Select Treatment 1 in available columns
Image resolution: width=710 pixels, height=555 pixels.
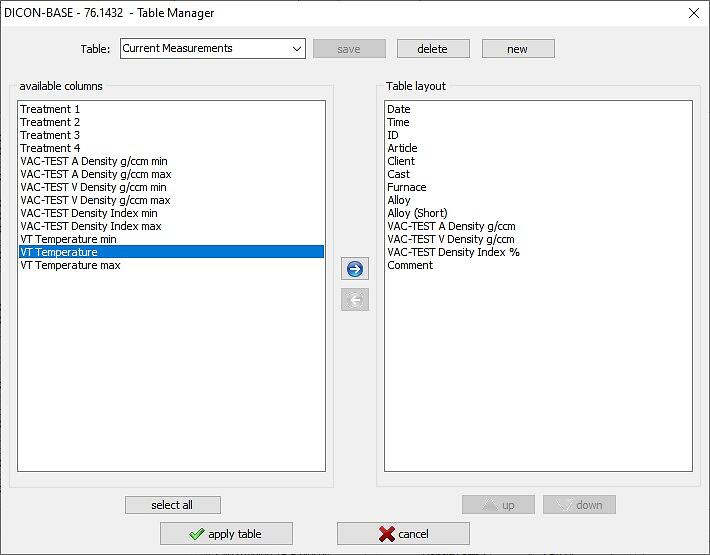click(x=50, y=109)
